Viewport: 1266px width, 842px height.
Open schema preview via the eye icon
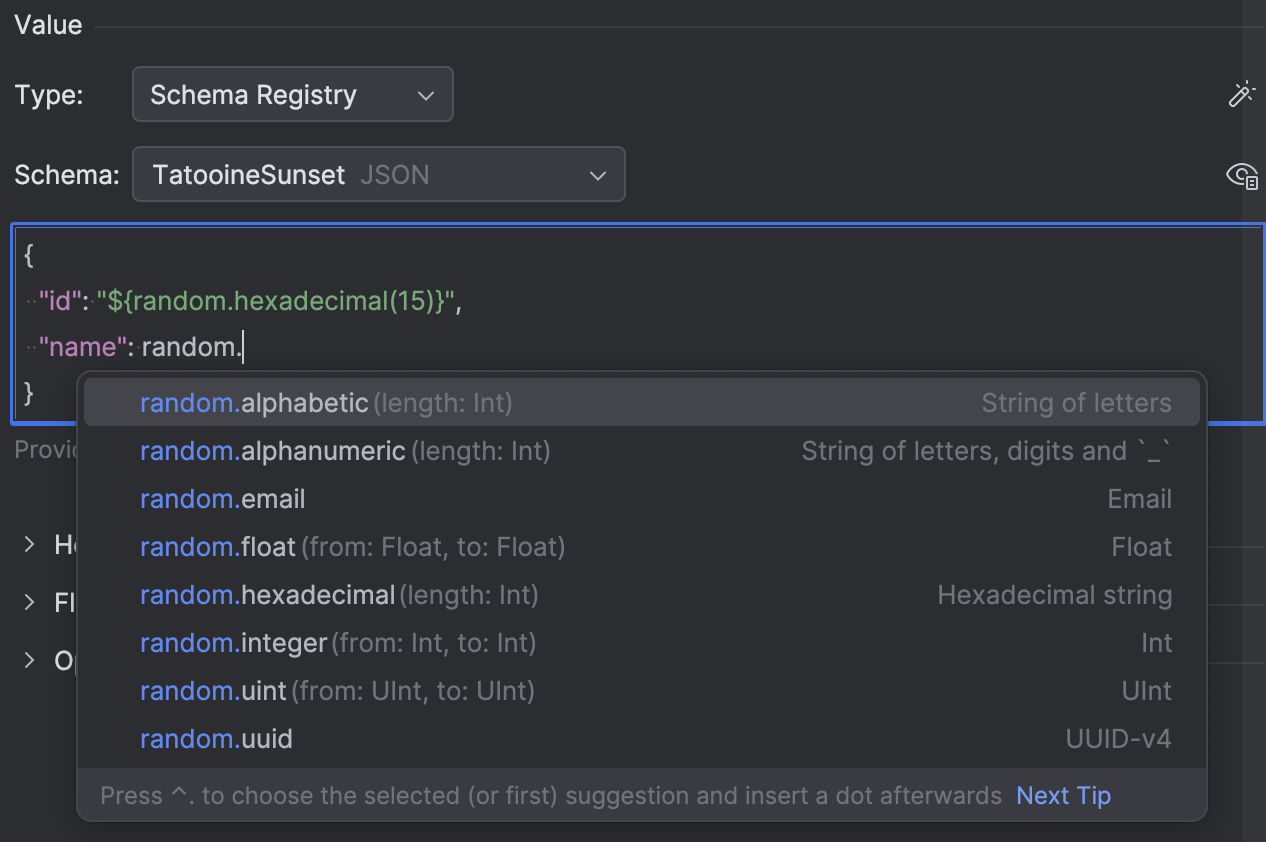pyautogui.click(x=1241, y=176)
